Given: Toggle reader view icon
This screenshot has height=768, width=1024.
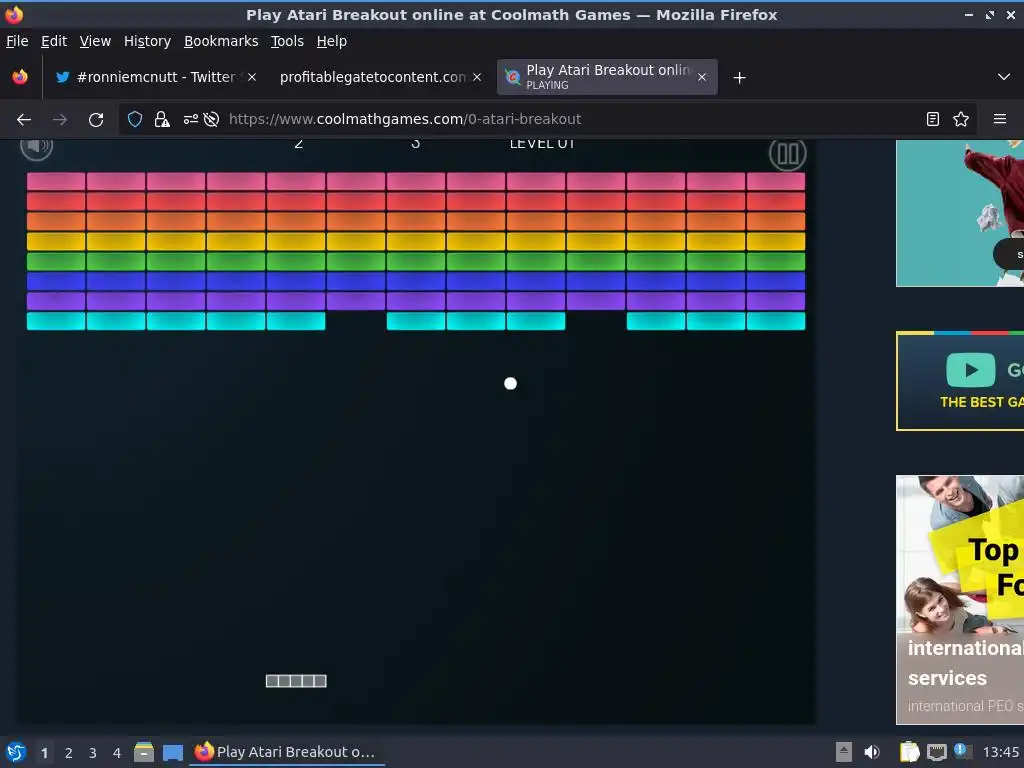Looking at the screenshot, I should tap(933, 119).
